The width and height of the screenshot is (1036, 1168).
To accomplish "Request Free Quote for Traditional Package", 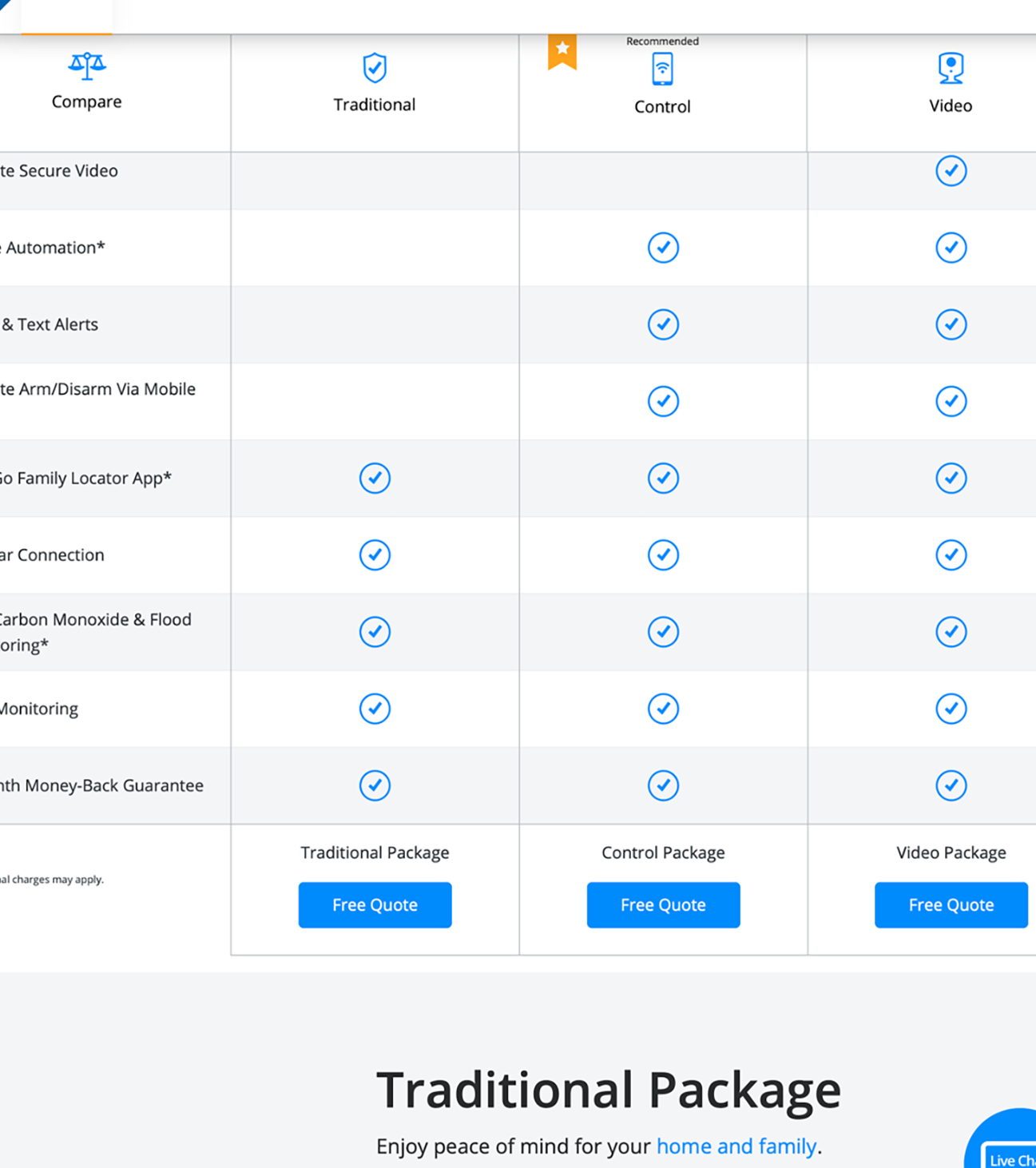I will click(x=375, y=905).
